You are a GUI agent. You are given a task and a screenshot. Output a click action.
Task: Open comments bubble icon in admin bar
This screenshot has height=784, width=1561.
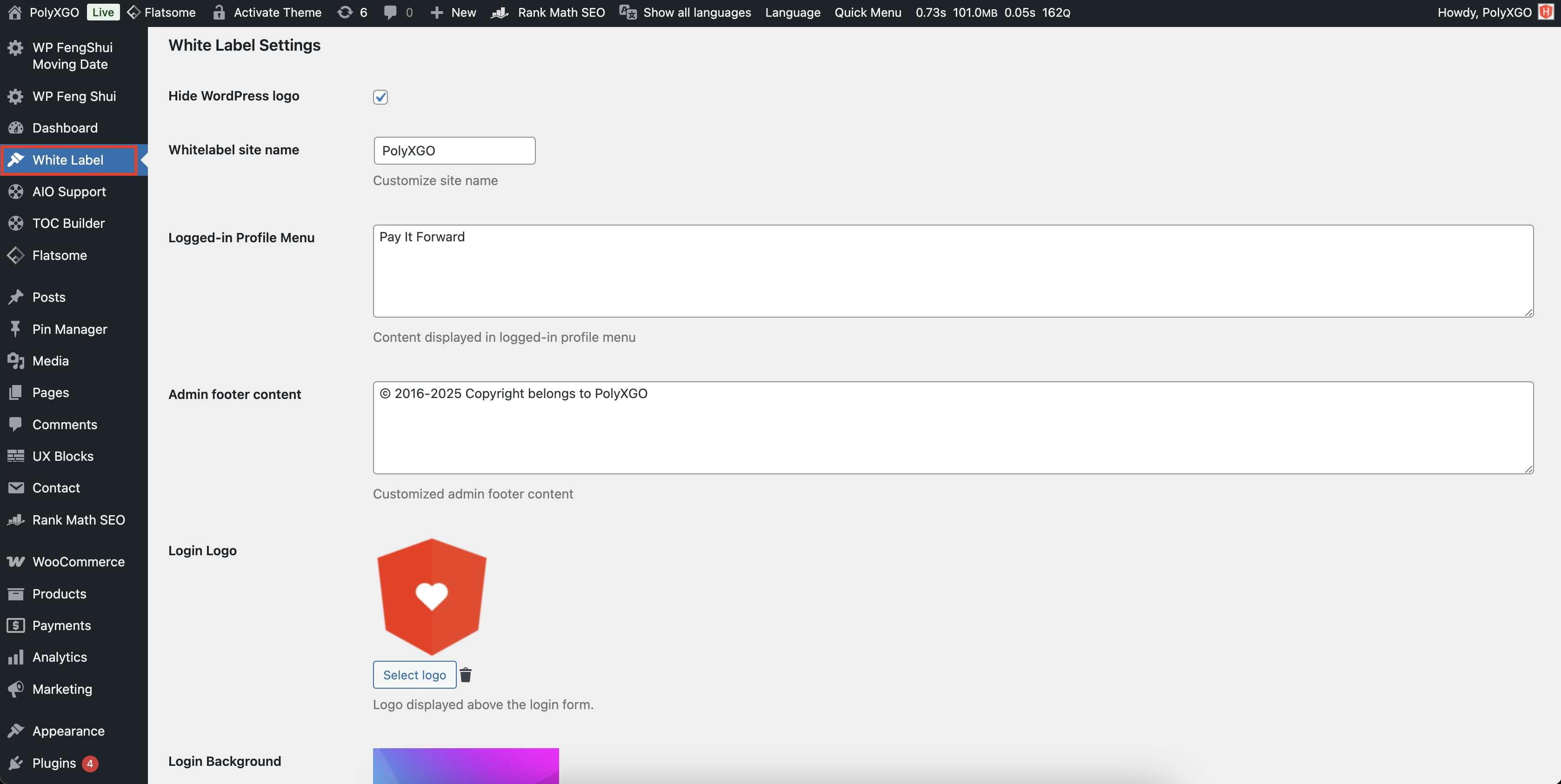(391, 12)
